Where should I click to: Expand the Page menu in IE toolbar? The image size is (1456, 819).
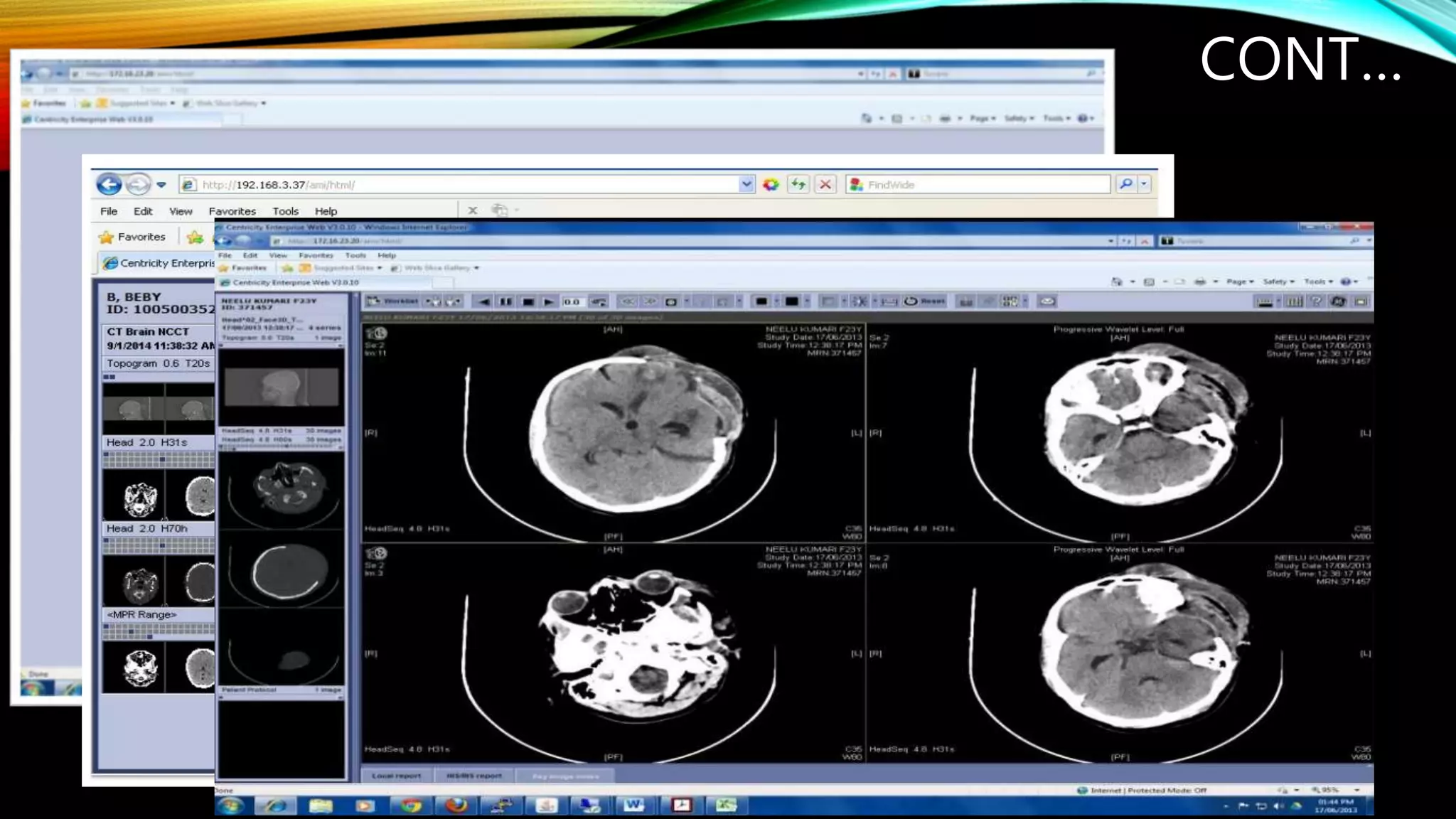point(1240,282)
